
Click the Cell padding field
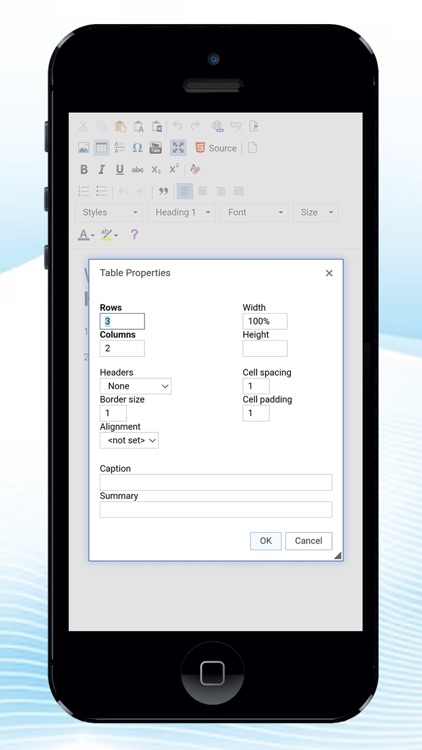256,413
